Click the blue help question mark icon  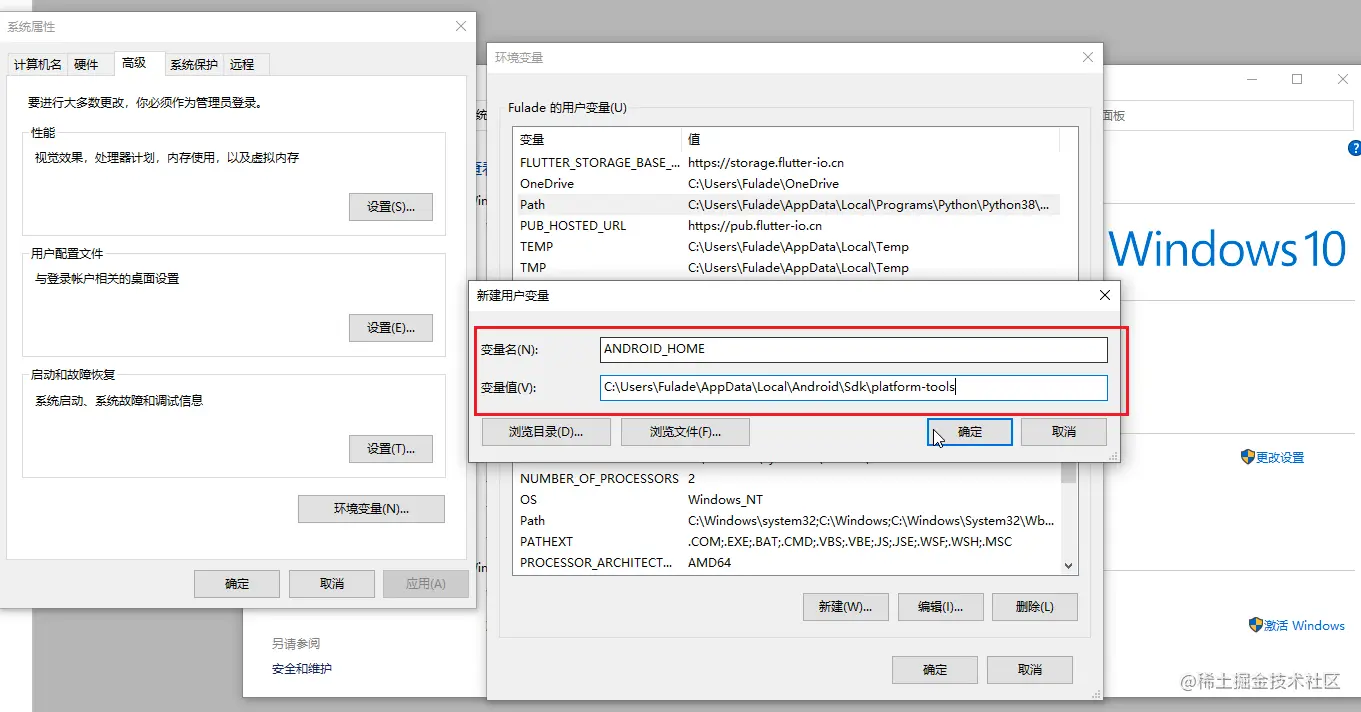1355,148
